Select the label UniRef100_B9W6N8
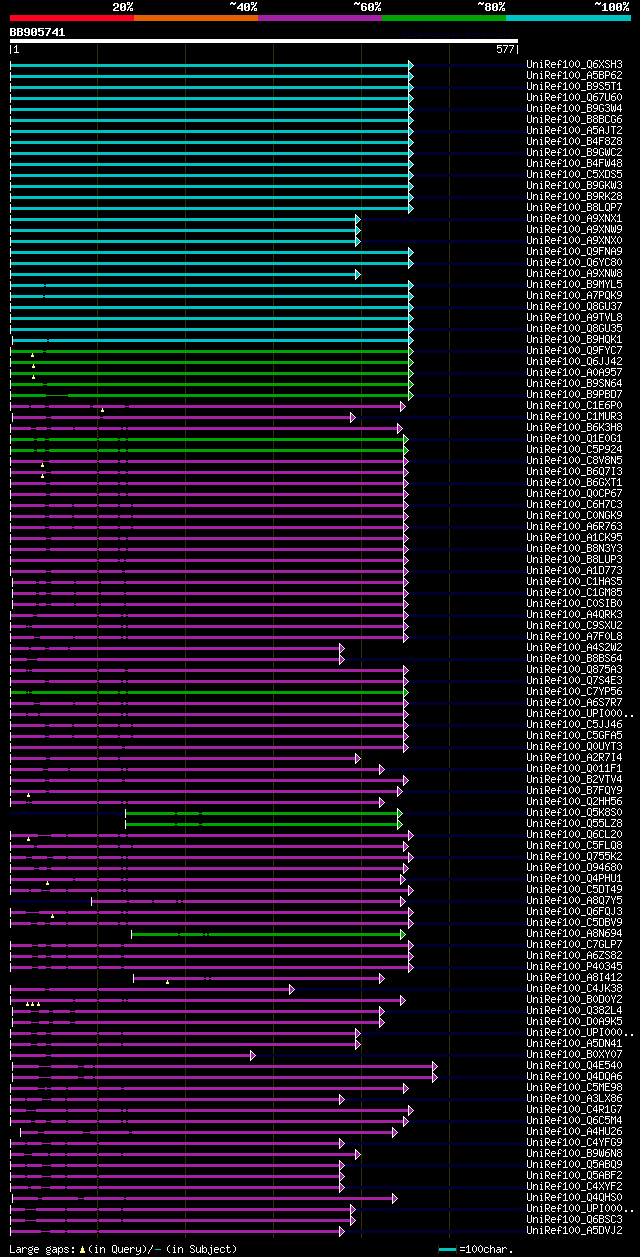Viewport: 640px width, 1257px height. tap(574, 1153)
